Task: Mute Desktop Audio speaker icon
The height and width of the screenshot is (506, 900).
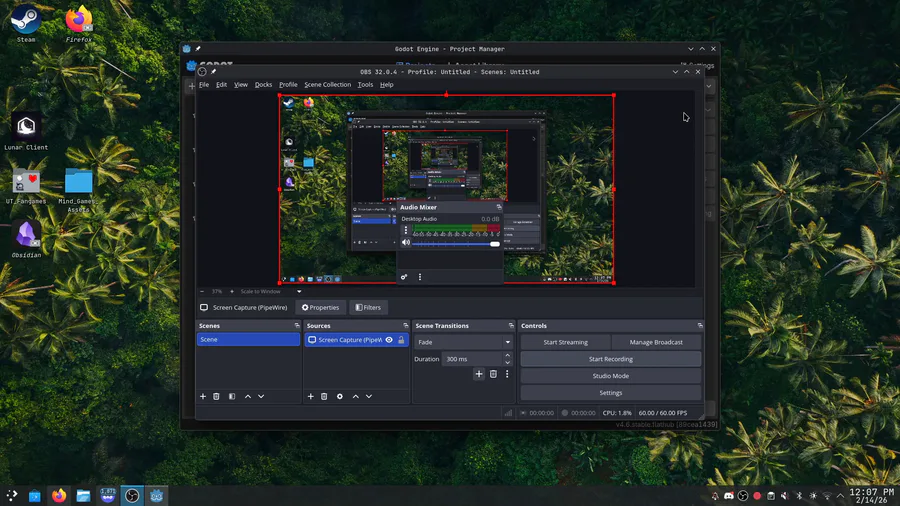Action: [406, 243]
